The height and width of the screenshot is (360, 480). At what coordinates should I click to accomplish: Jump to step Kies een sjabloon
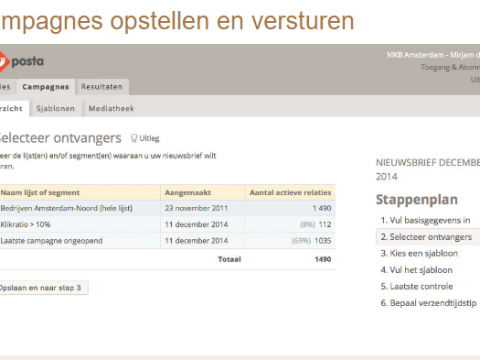click(x=419, y=253)
